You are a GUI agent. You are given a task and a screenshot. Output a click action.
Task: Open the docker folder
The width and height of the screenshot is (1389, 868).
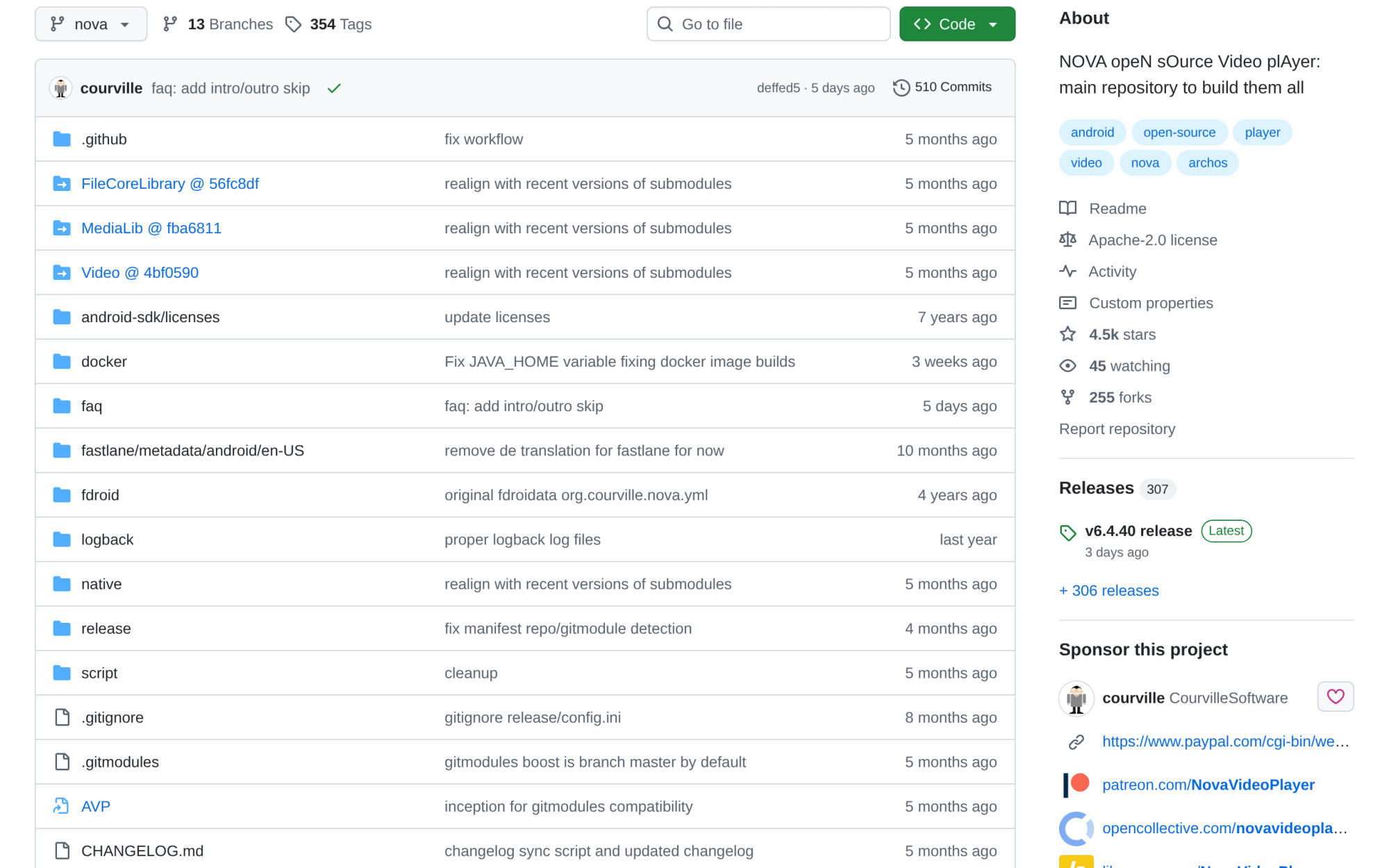pyautogui.click(x=104, y=362)
